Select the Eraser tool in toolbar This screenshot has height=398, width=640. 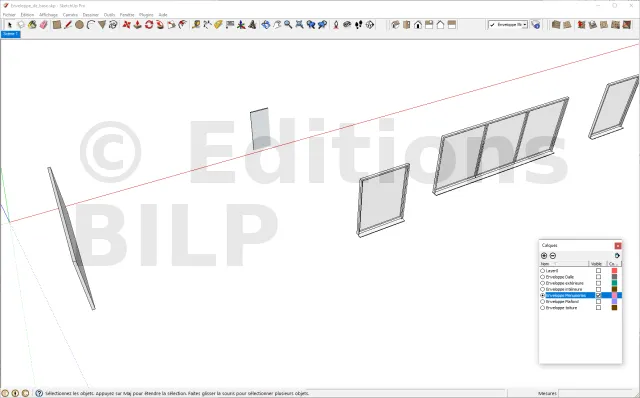[x=43, y=24]
